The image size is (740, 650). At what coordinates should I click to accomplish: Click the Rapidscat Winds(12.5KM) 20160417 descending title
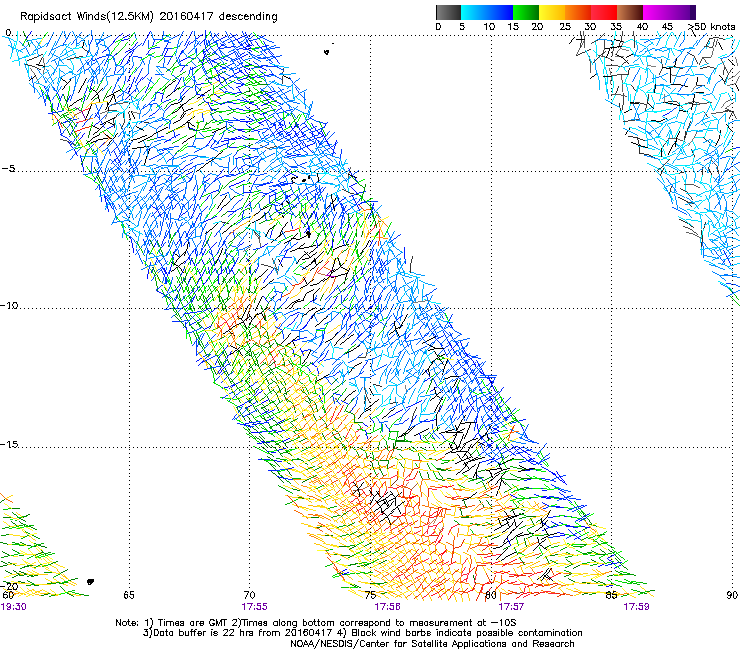point(149,16)
